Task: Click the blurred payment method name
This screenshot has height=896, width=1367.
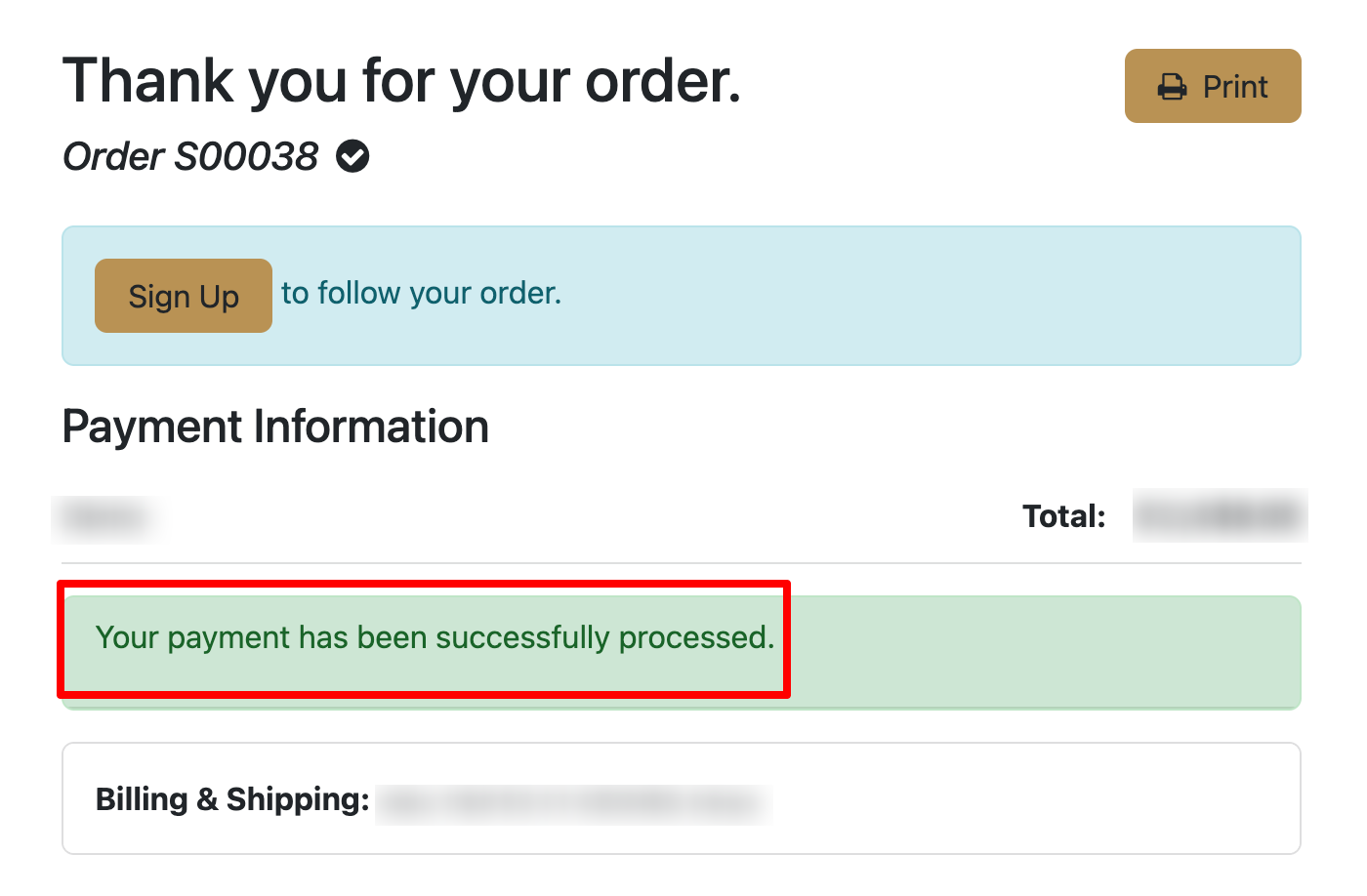Action: 105,517
